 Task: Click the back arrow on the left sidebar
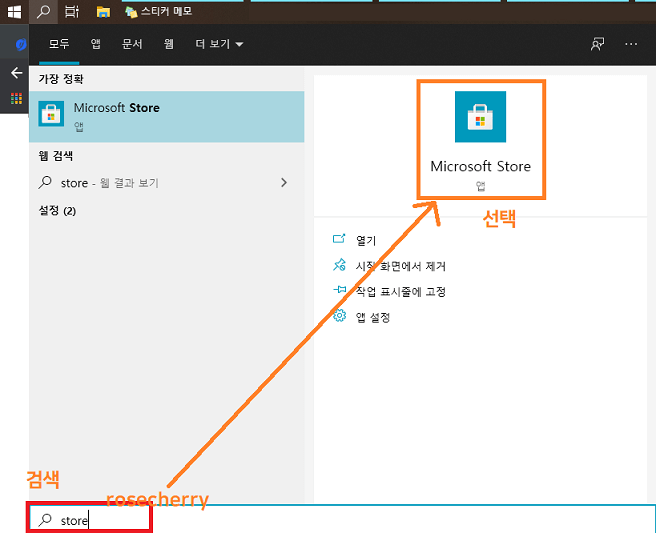(16, 73)
